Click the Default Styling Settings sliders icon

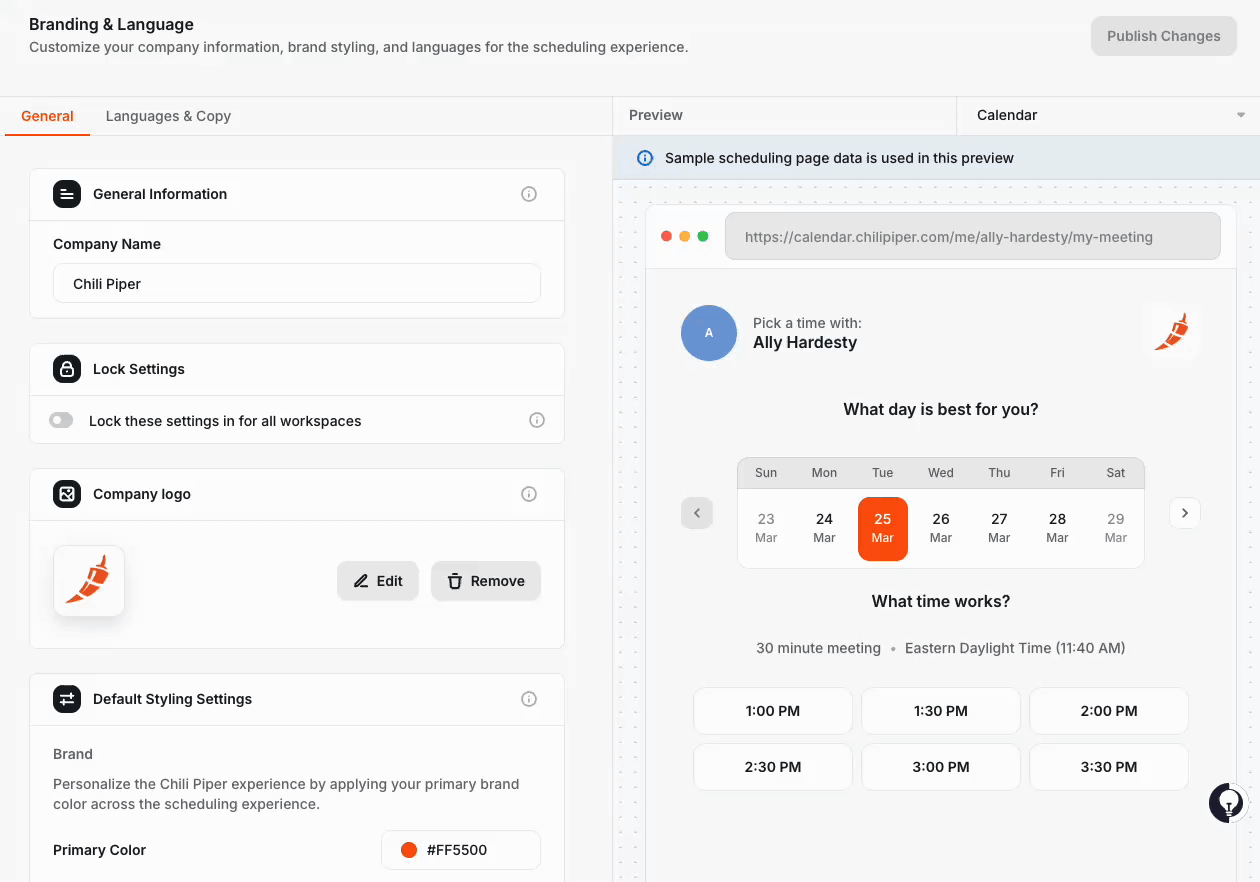click(x=67, y=699)
